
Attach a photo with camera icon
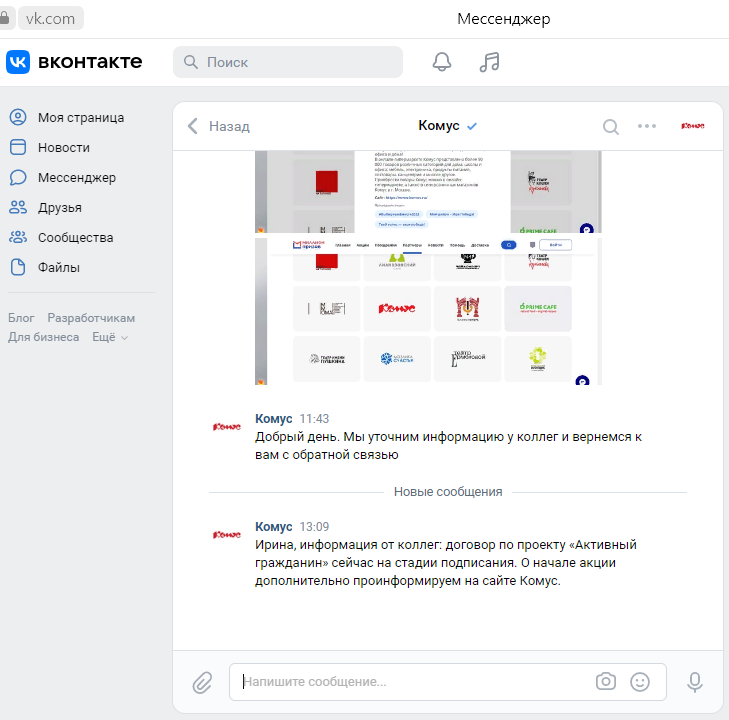(606, 681)
